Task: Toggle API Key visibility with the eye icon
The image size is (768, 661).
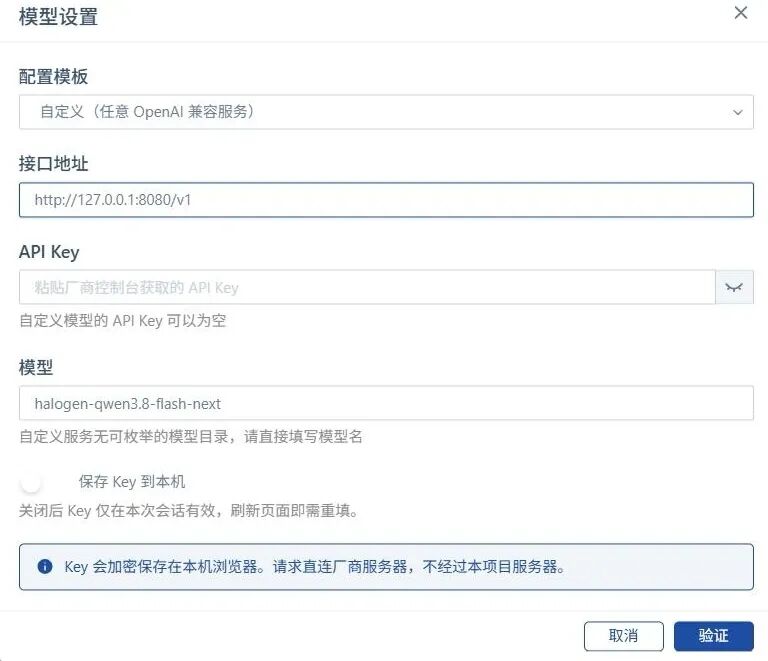Action: [734, 287]
